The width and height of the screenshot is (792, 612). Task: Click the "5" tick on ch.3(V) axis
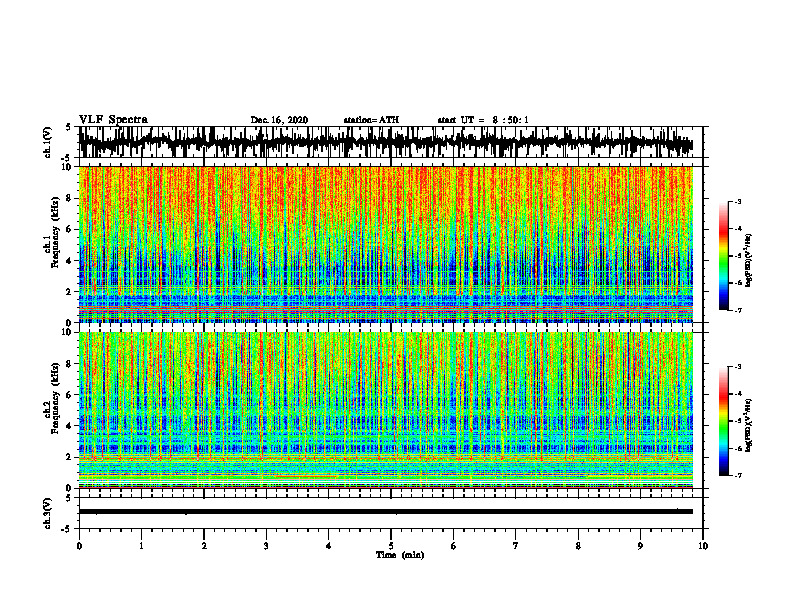pyautogui.click(x=70, y=498)
